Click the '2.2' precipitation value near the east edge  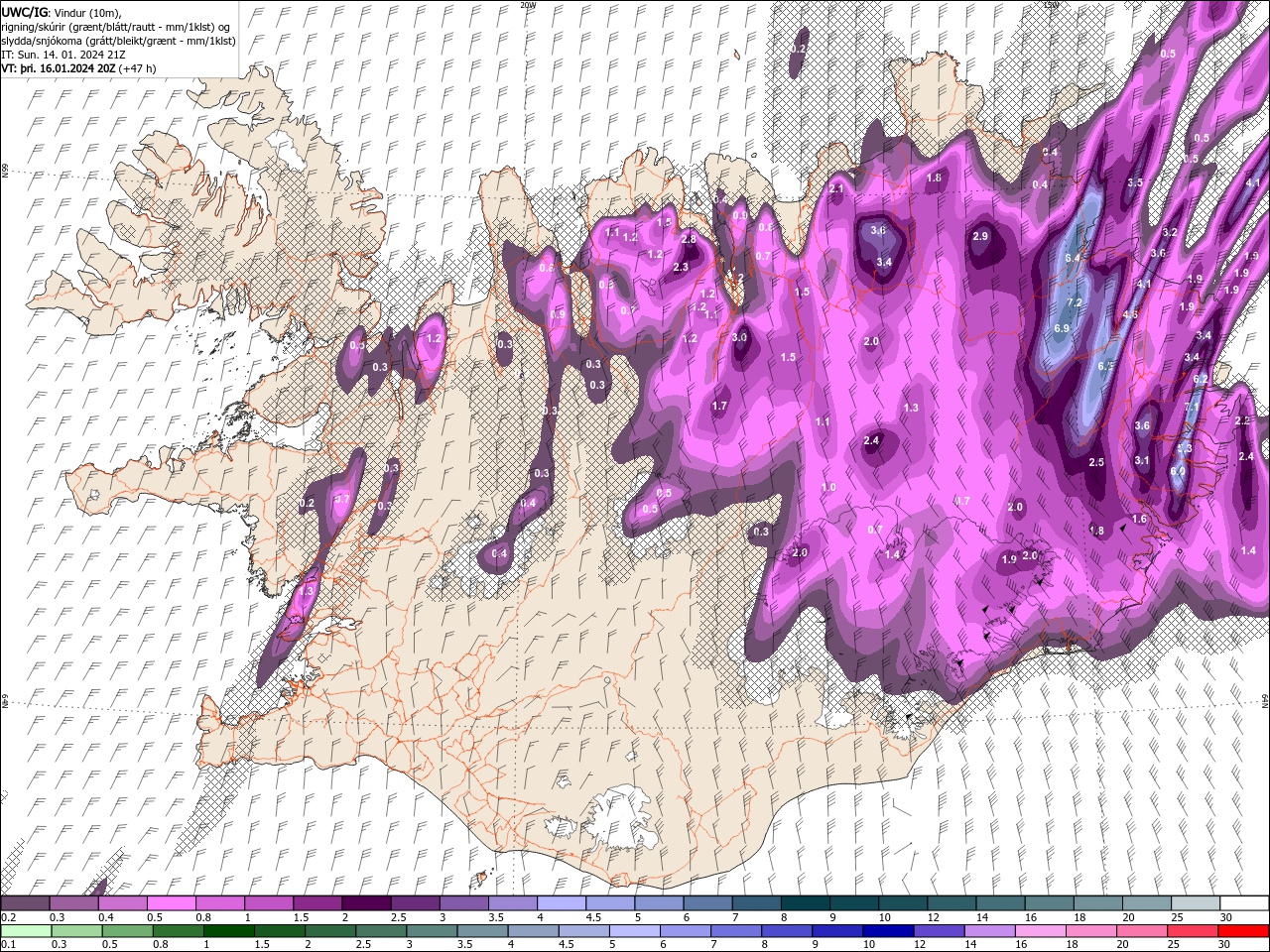[x=1242, y=420]
